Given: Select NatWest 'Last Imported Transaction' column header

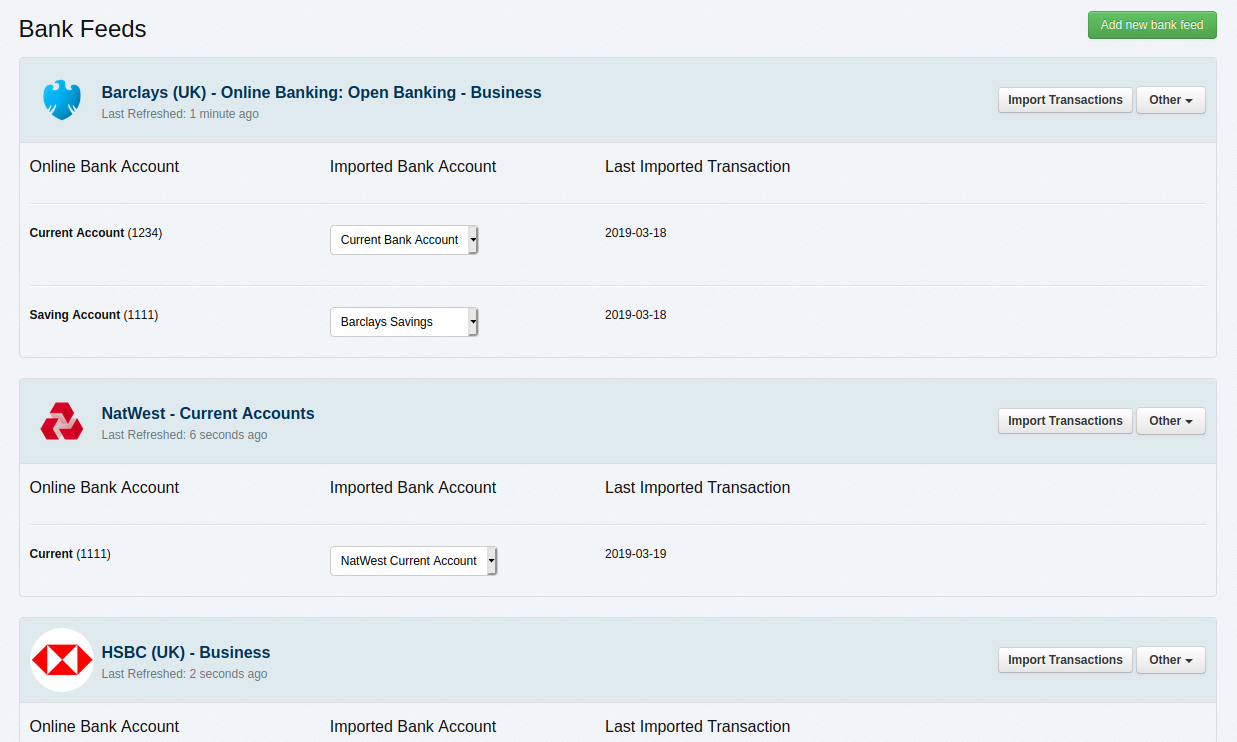Looking at the screenshot, I should [x=698, y=488].
